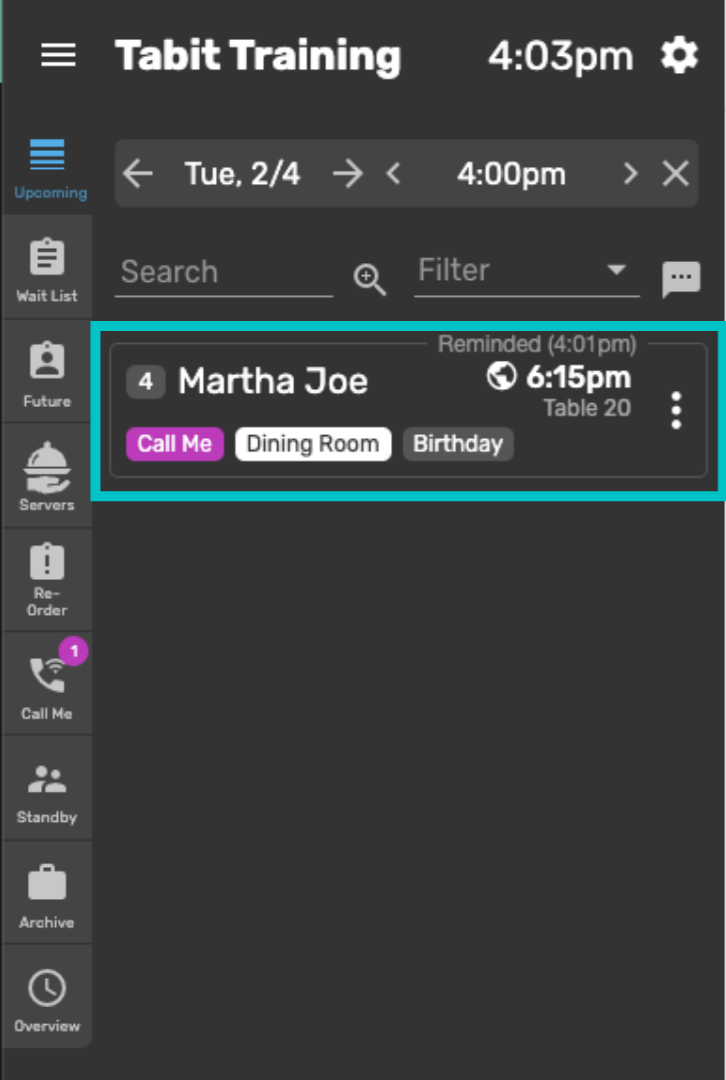Open the Martha Joe reservation

click(408, 411)
